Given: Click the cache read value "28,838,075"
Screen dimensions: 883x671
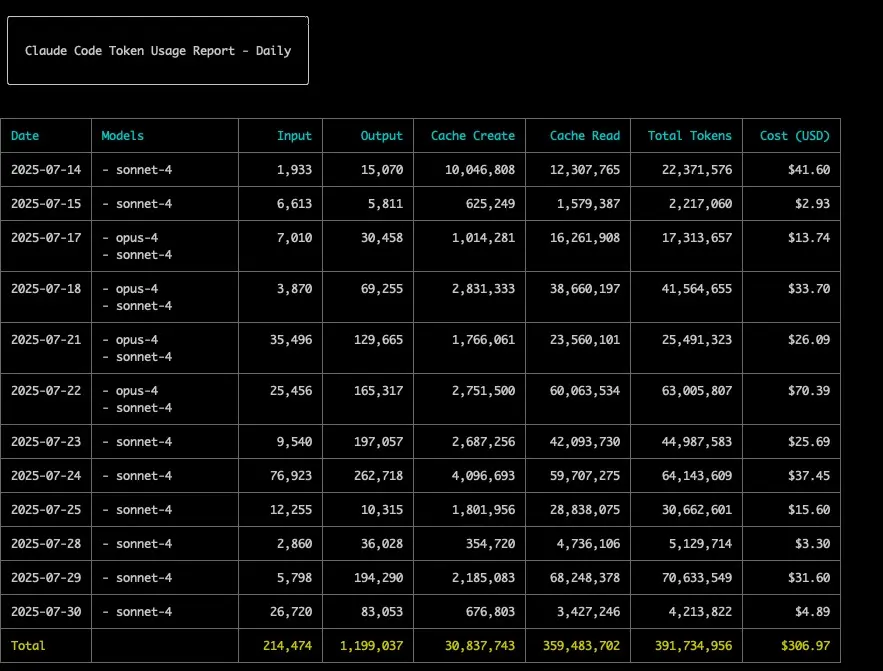Looking at the screenshot, I should (585, 509).
